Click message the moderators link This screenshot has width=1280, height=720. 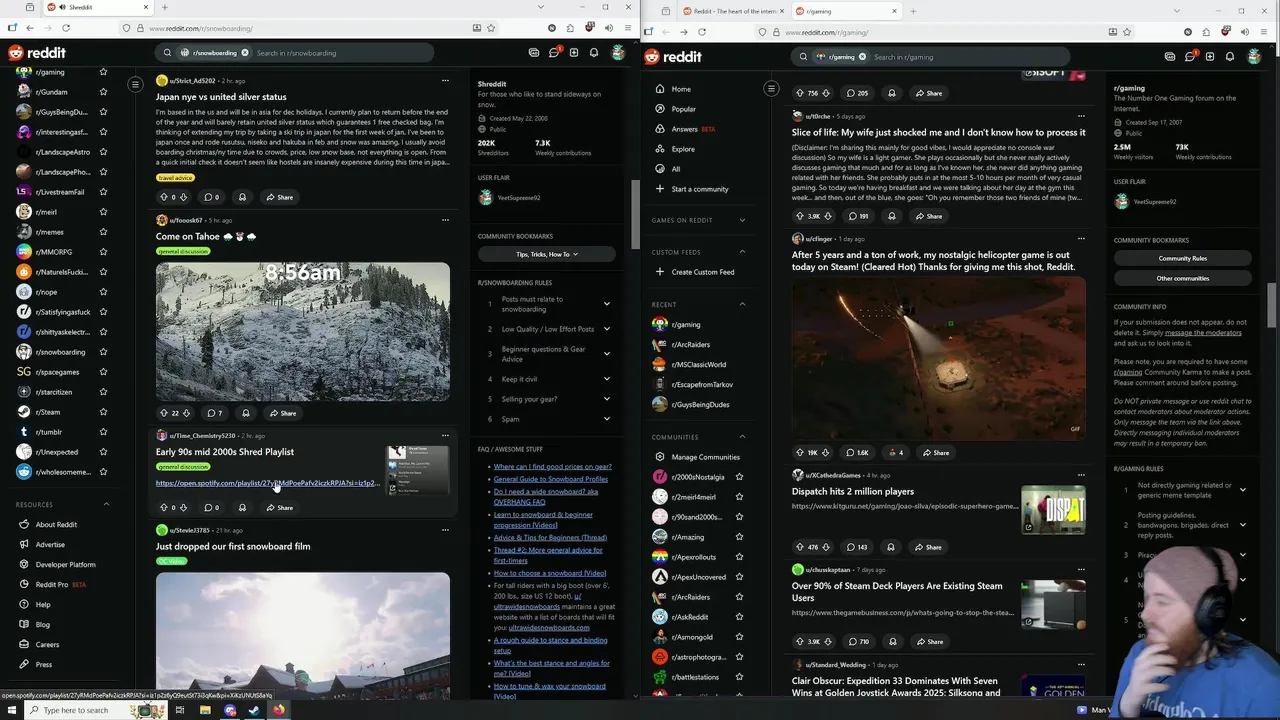1203,332
